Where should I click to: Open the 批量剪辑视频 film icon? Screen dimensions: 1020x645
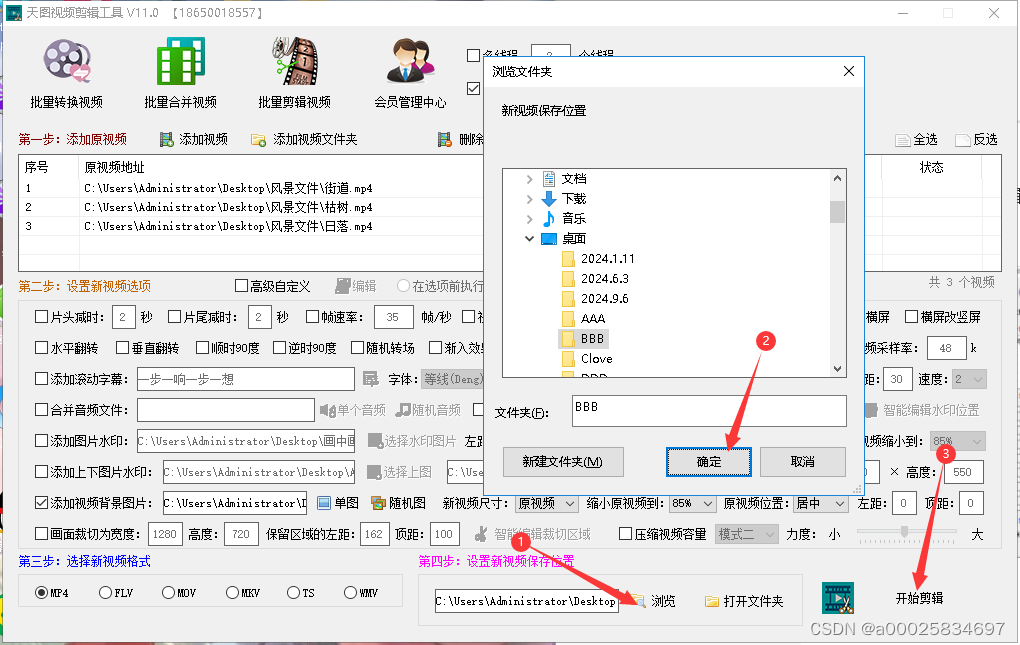click(295, 62)
